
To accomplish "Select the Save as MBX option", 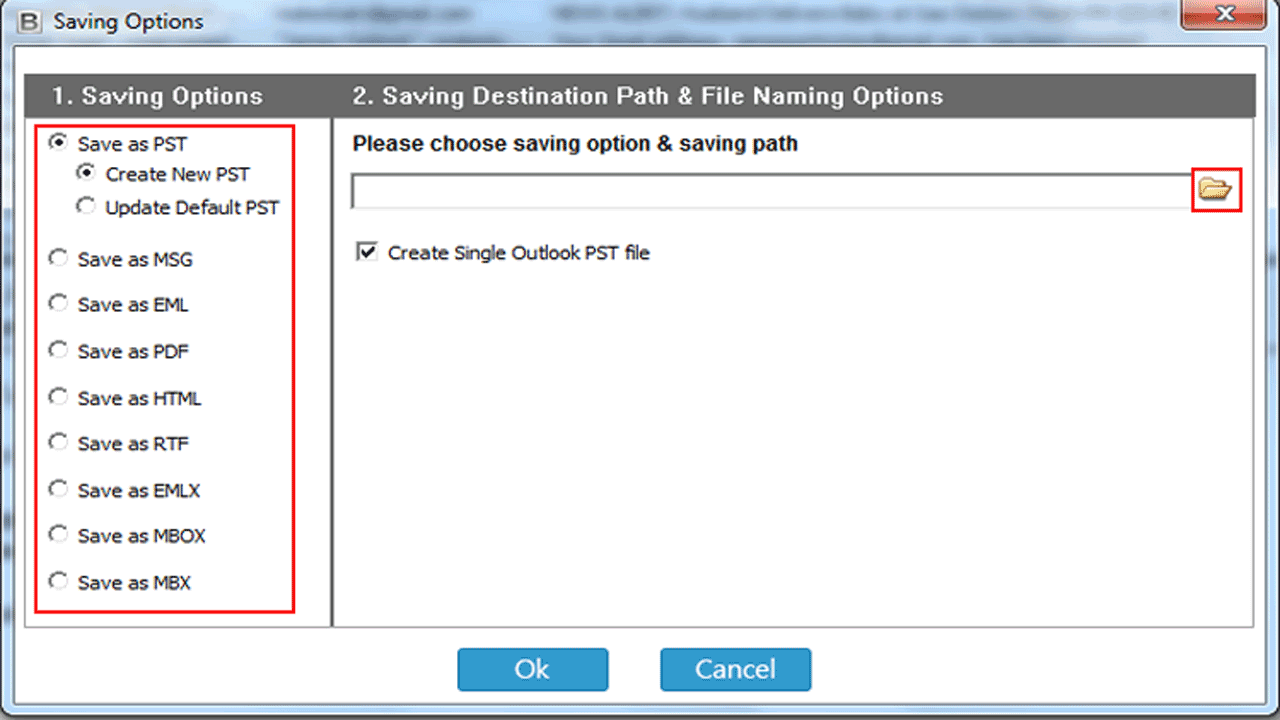I will (59, 581).
